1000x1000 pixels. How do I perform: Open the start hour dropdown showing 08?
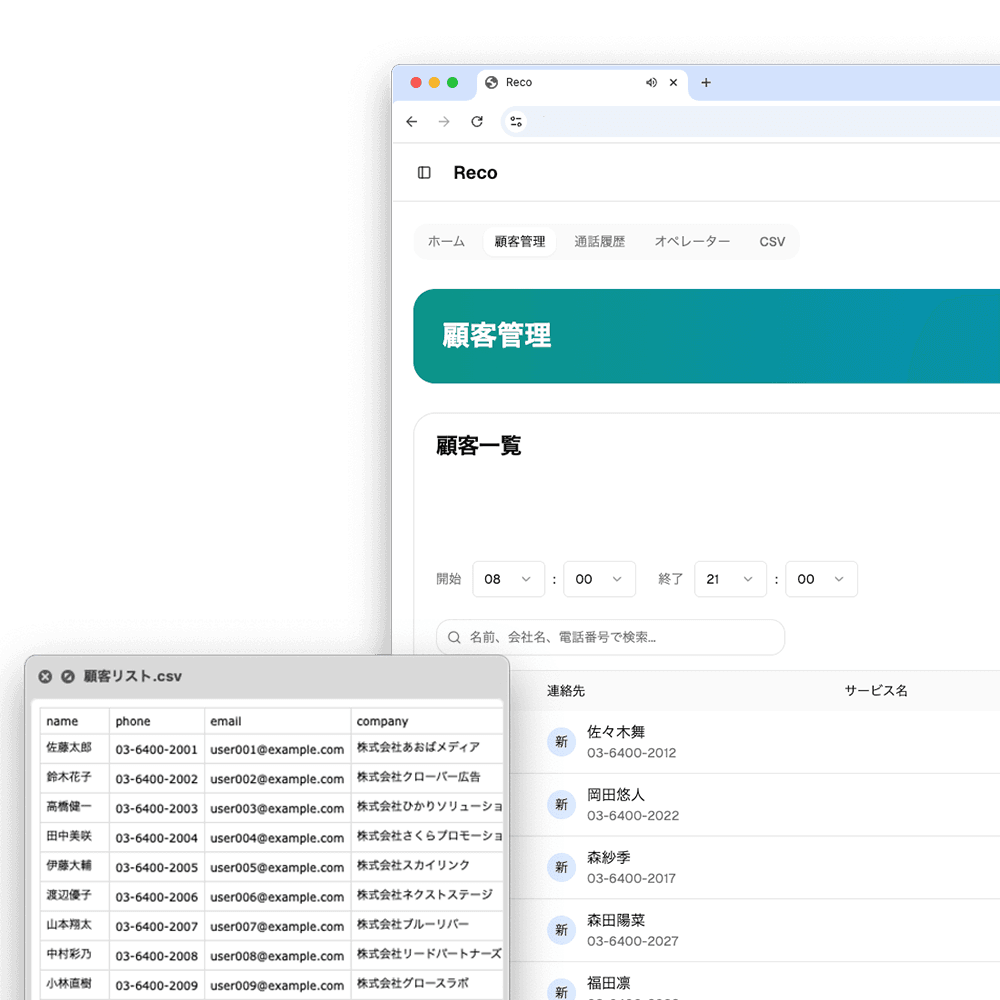pyautogui.click(x=508, y=579)
